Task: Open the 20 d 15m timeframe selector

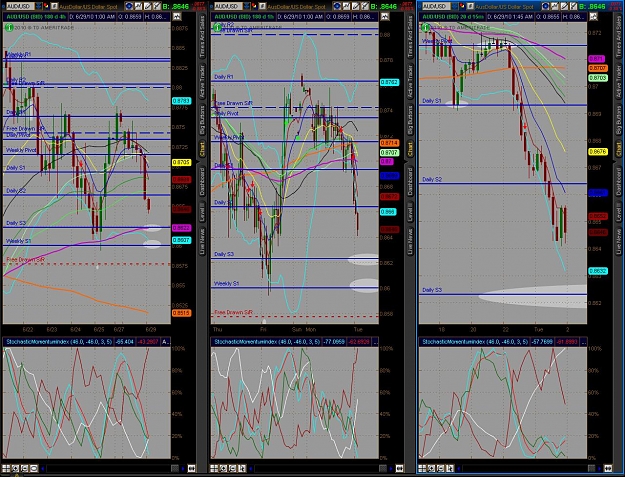Action: (x=453, y=17)
